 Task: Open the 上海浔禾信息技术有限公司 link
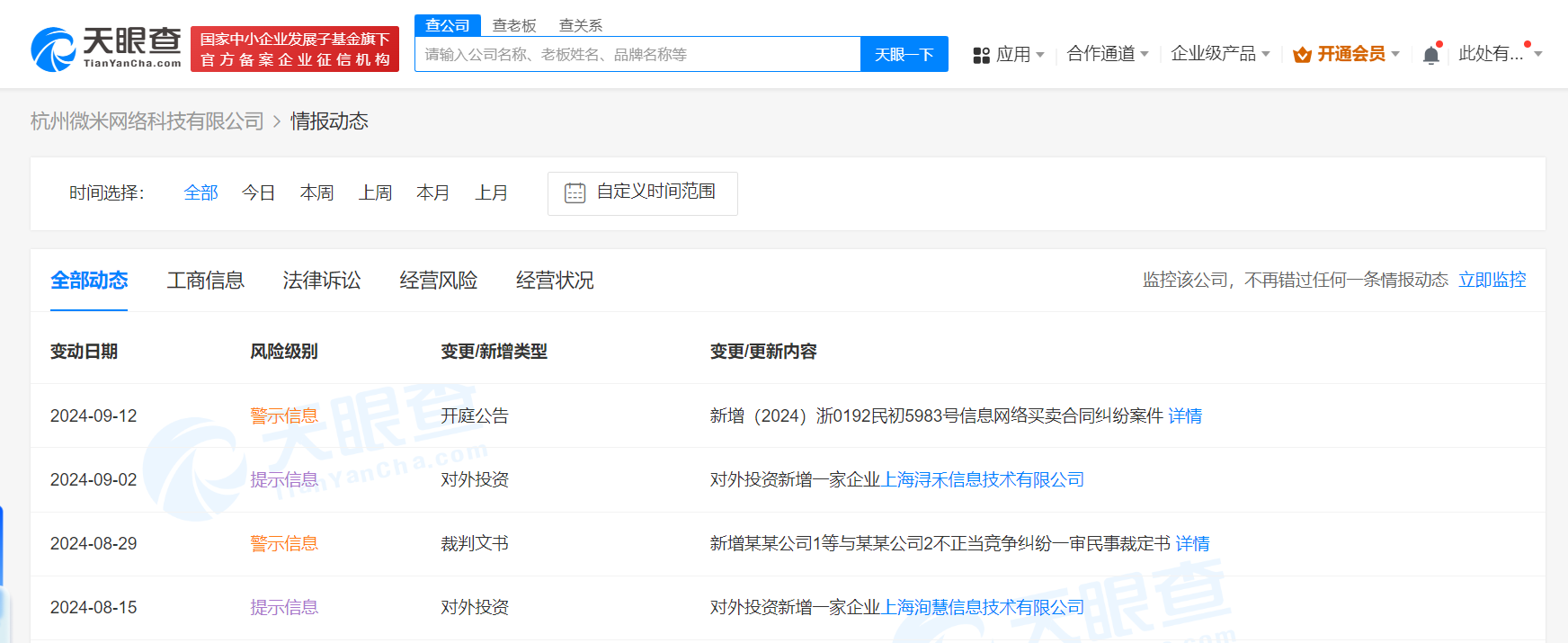tap(983, 479)
